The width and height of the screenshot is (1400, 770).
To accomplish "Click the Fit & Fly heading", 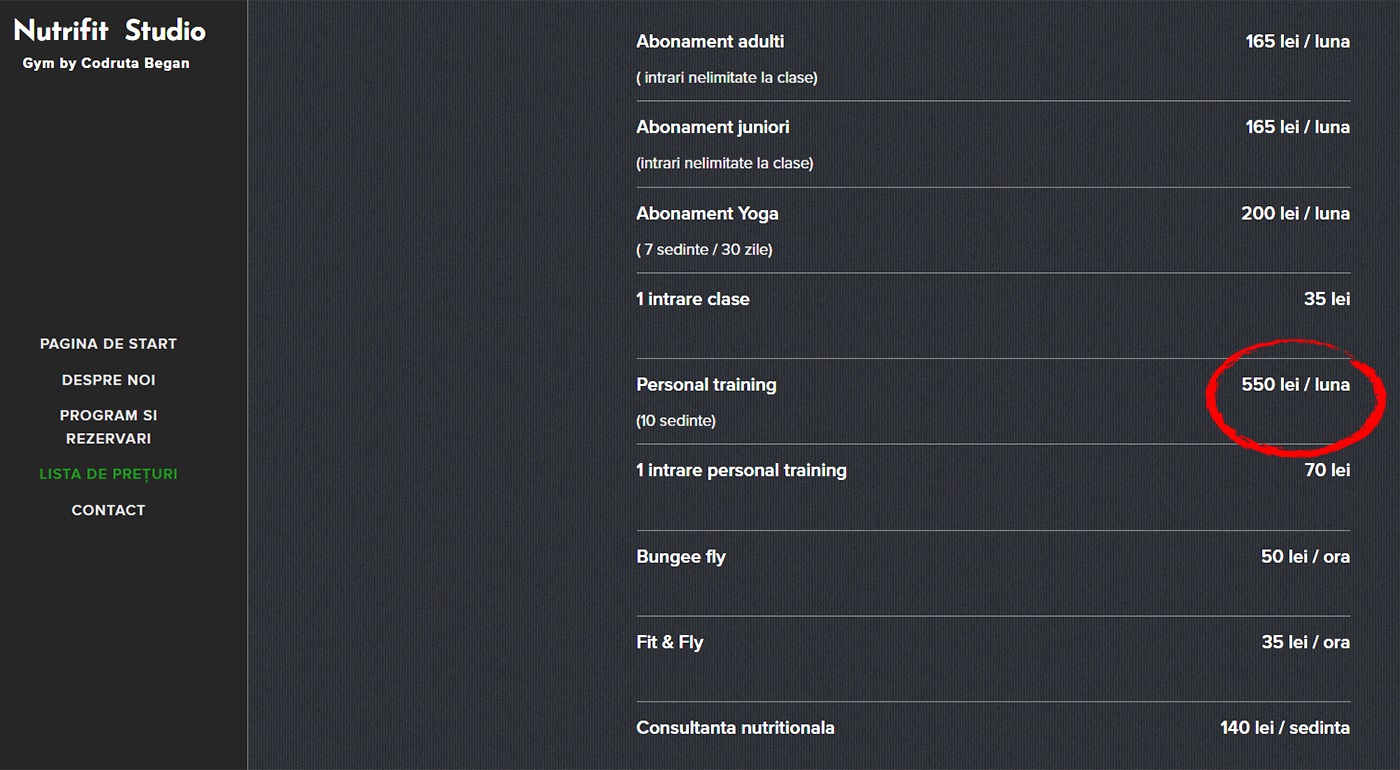I will 669,642.
